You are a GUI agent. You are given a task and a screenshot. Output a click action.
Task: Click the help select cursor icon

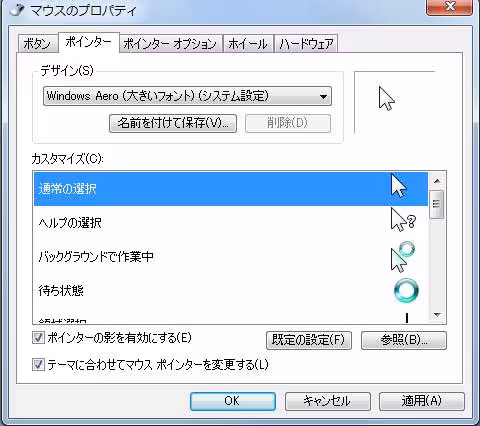pyautogui.click(x=403, y=220)
